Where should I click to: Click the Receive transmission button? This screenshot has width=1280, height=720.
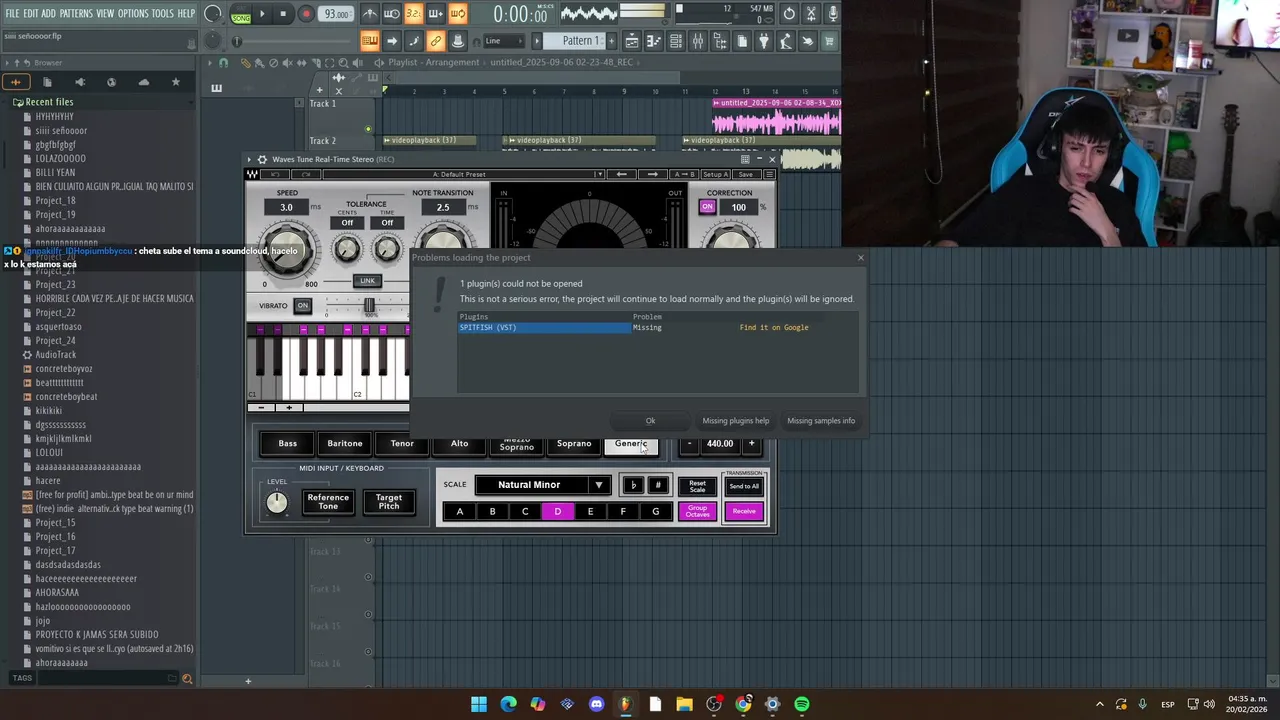[744, 512]
